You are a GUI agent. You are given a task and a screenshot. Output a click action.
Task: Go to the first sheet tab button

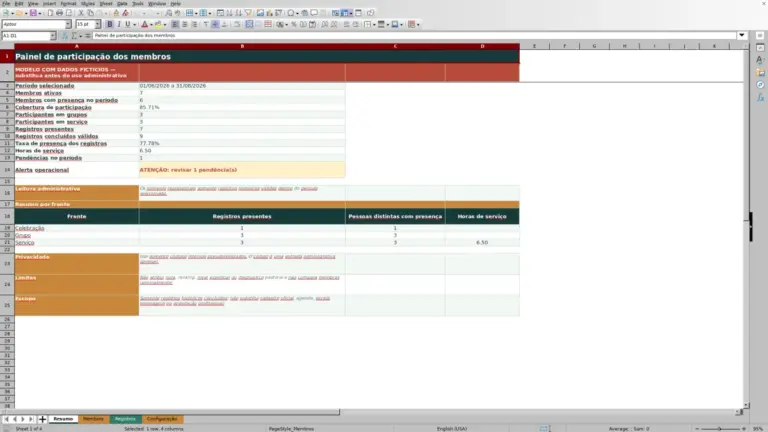coord(6,419)
